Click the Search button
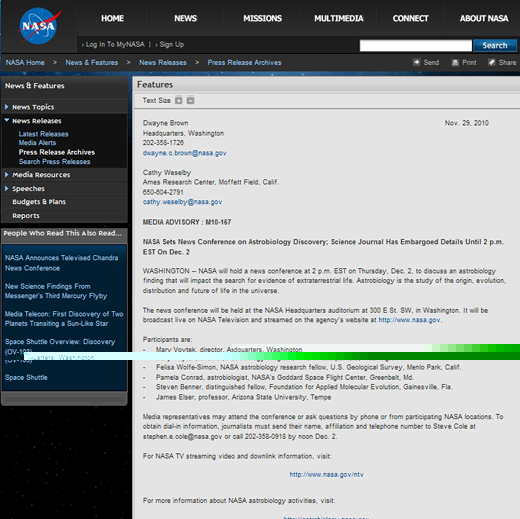 click(x=495, y=45)
